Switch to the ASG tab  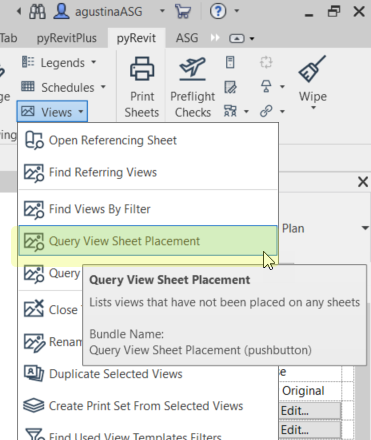187,38
